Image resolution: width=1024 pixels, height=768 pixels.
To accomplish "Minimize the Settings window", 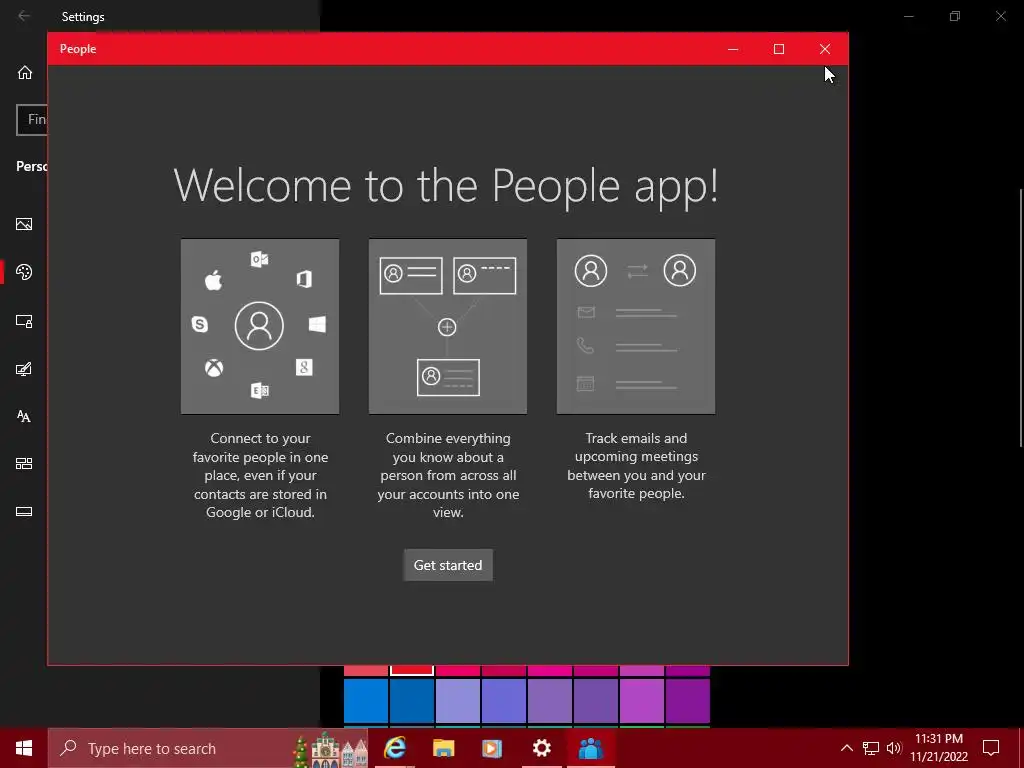I will [908, 16].
